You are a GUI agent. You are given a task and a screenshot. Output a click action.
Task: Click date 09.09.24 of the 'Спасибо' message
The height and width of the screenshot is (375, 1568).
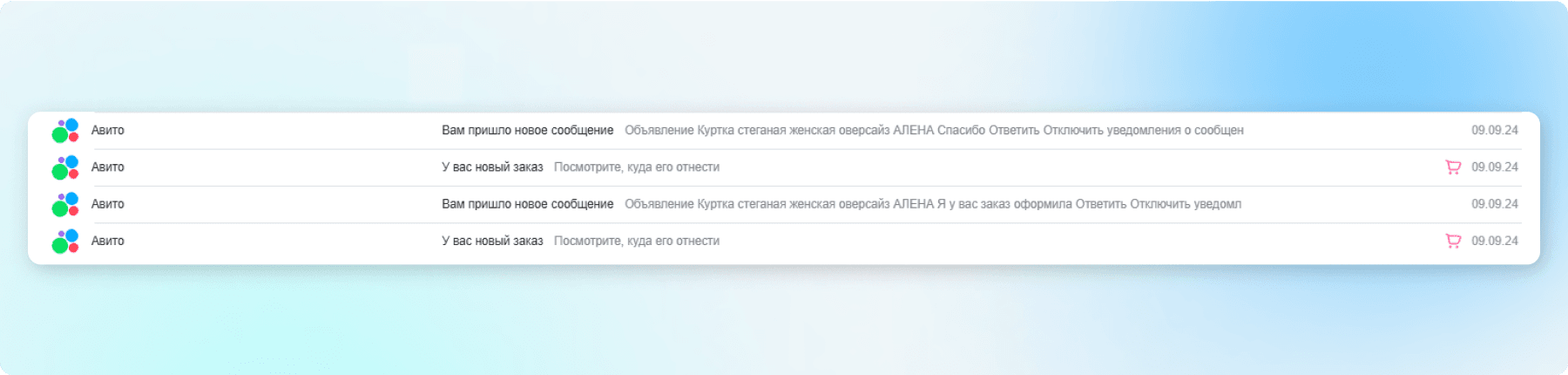tap(1495, 130)
